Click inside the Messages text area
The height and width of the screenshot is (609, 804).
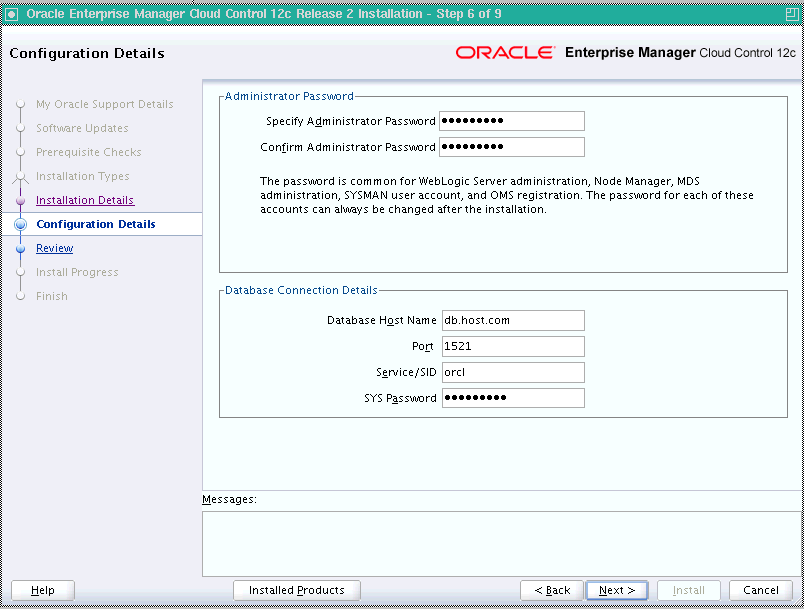click(x=502, y=544)
